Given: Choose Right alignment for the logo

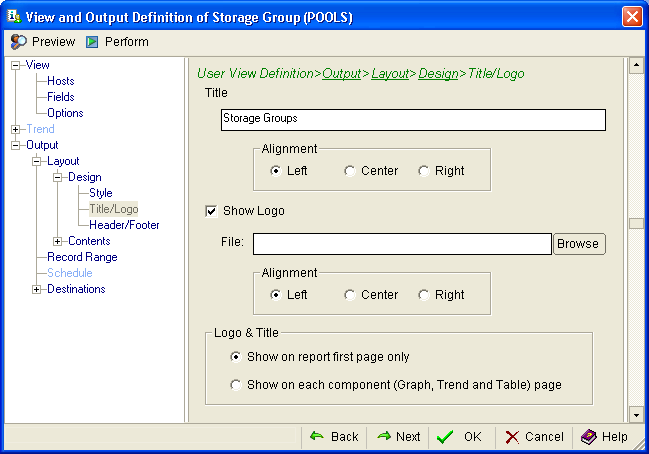Looking at the screenshot, I should coord(424,295).
